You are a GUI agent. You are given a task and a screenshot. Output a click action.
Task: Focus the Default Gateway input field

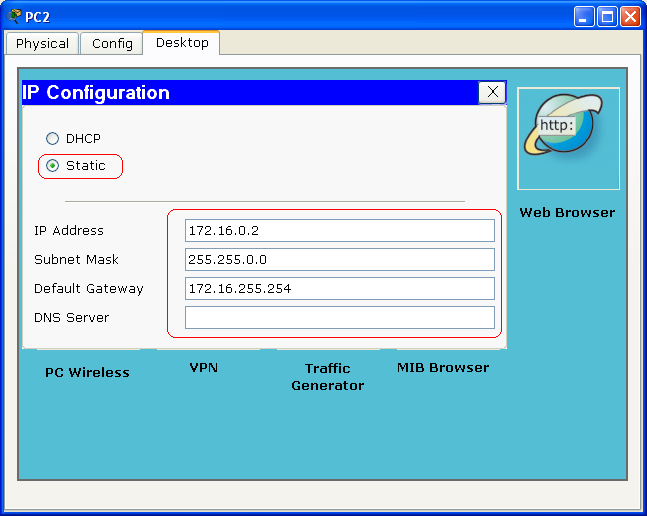click(340, 288)
